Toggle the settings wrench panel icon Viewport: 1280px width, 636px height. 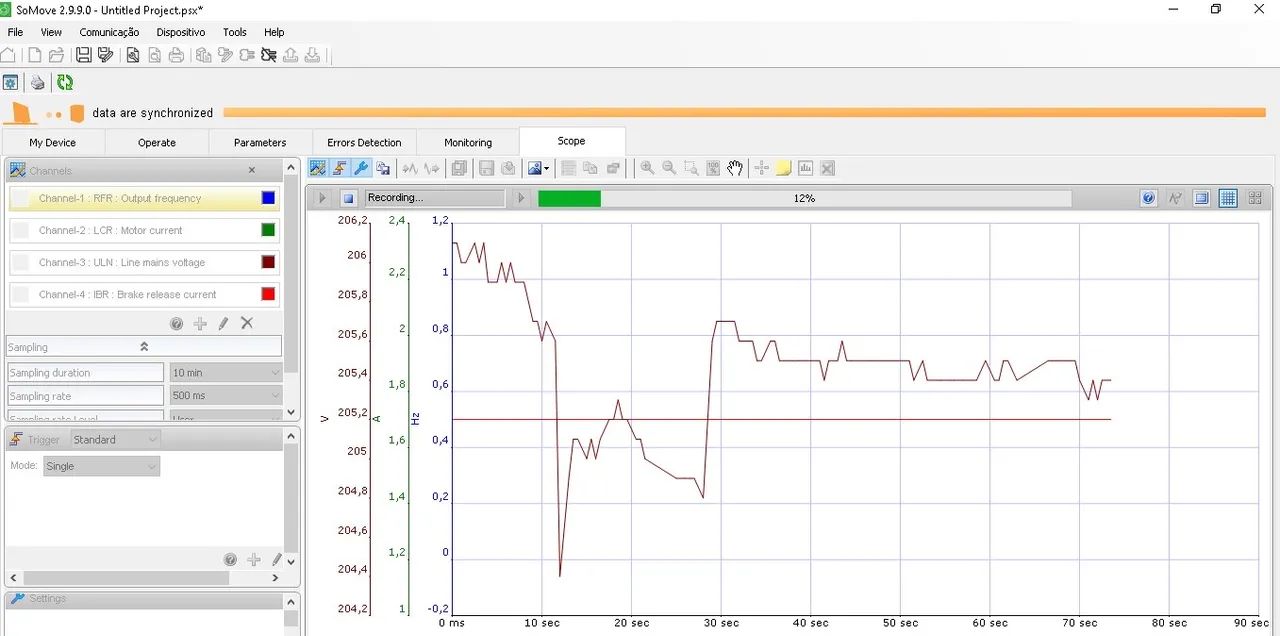pyautogui.click(x=361, y=168)
